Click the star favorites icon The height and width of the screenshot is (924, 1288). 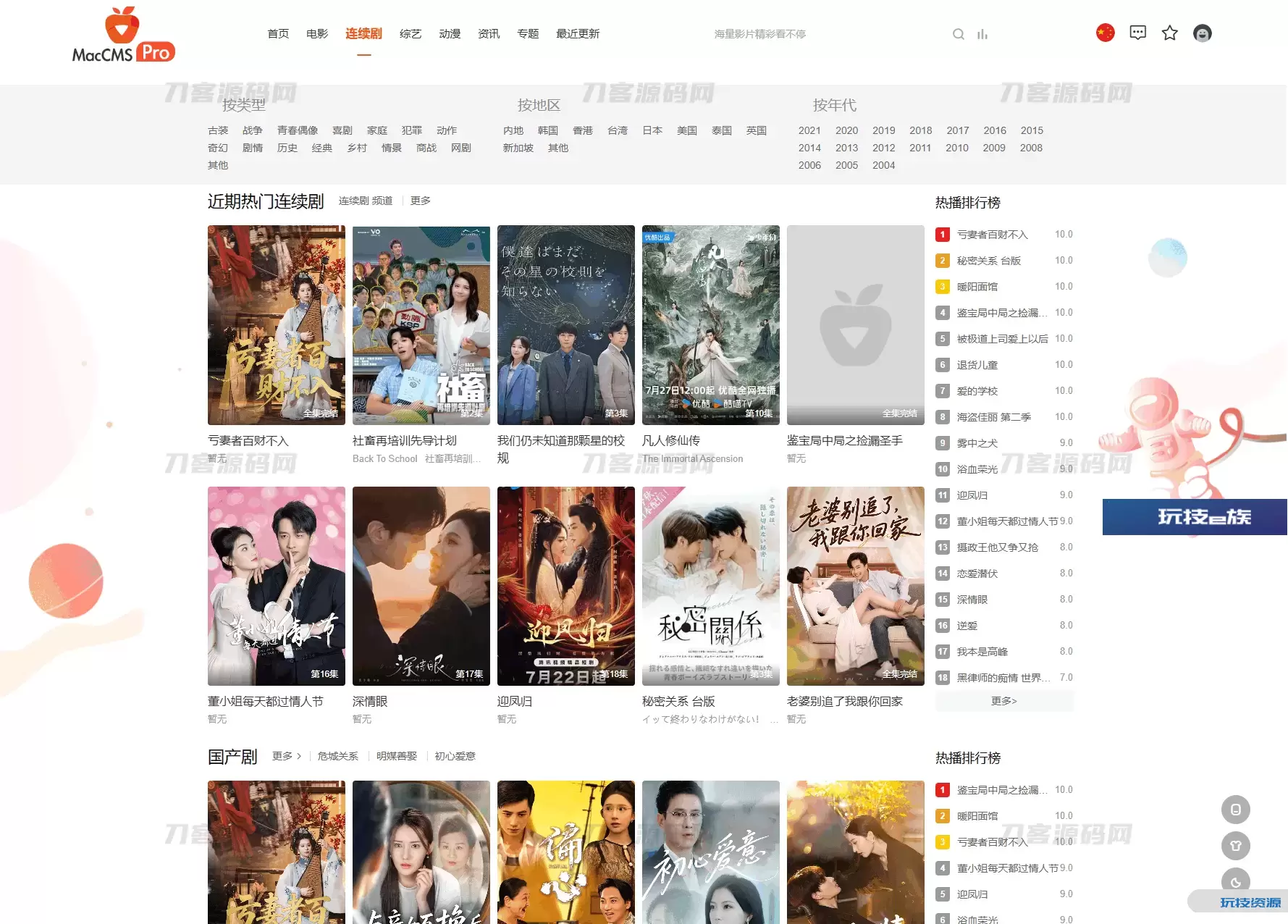point(1169,33)
